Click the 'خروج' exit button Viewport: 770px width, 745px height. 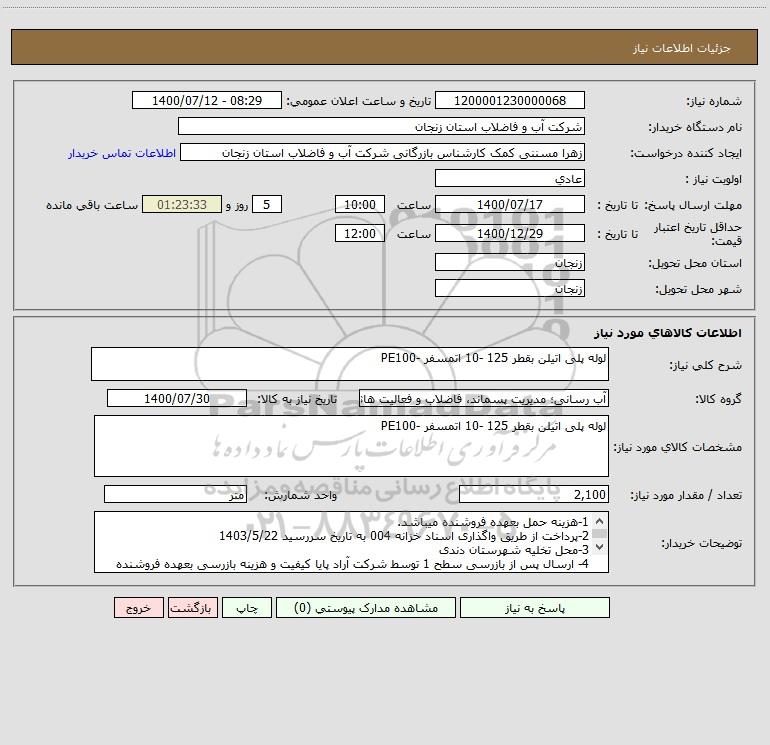[x=138, y=607]
